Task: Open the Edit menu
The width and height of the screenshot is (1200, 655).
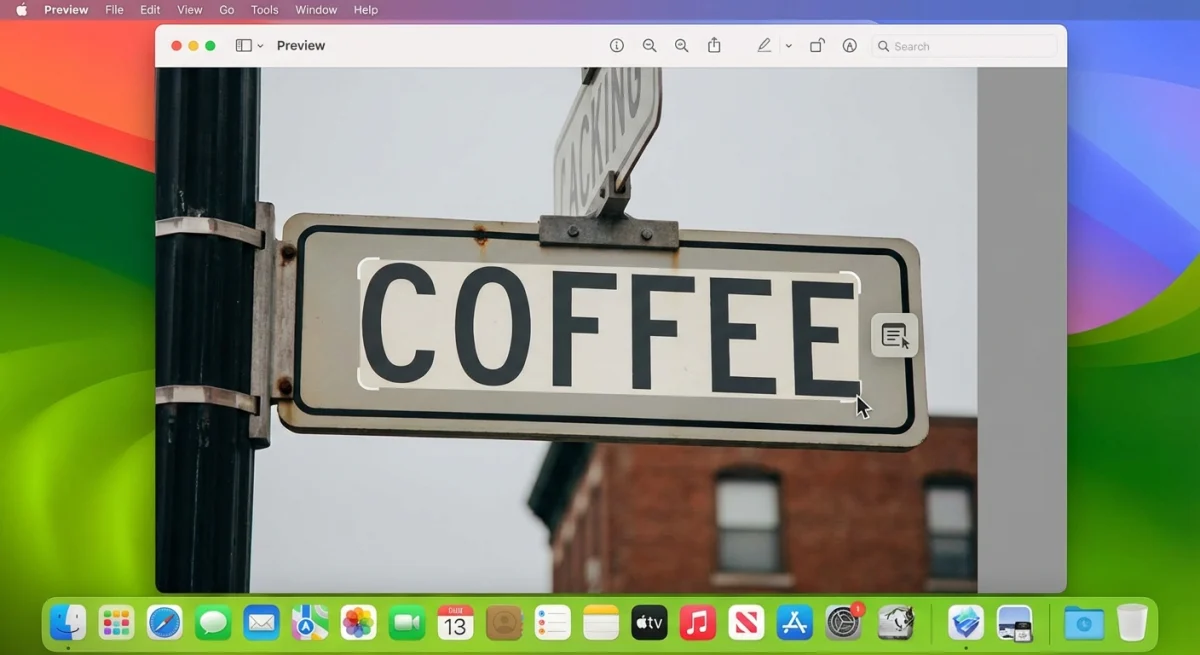Action: [x=150, y=10]
